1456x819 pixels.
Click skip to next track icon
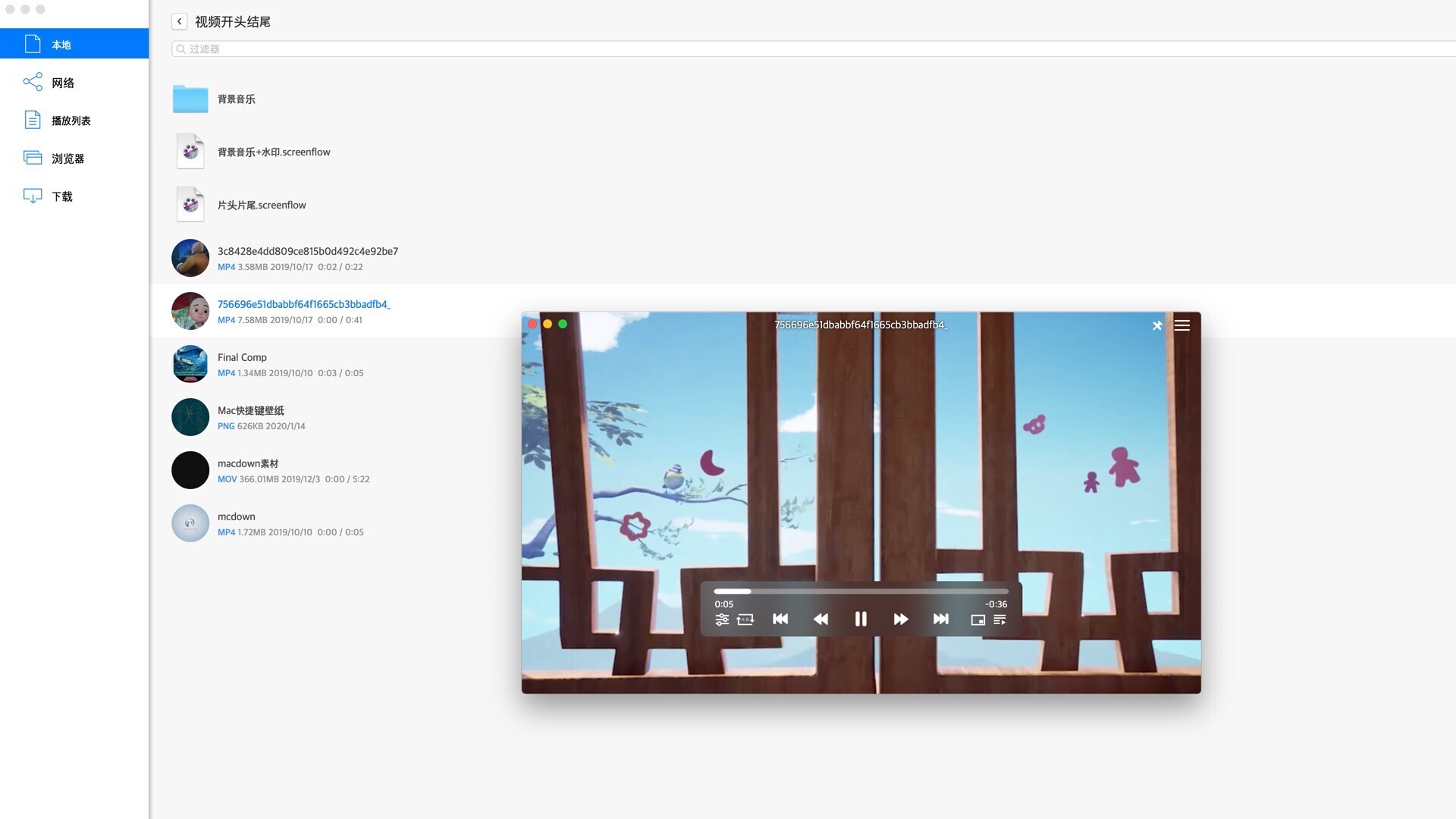coord(940,619)
